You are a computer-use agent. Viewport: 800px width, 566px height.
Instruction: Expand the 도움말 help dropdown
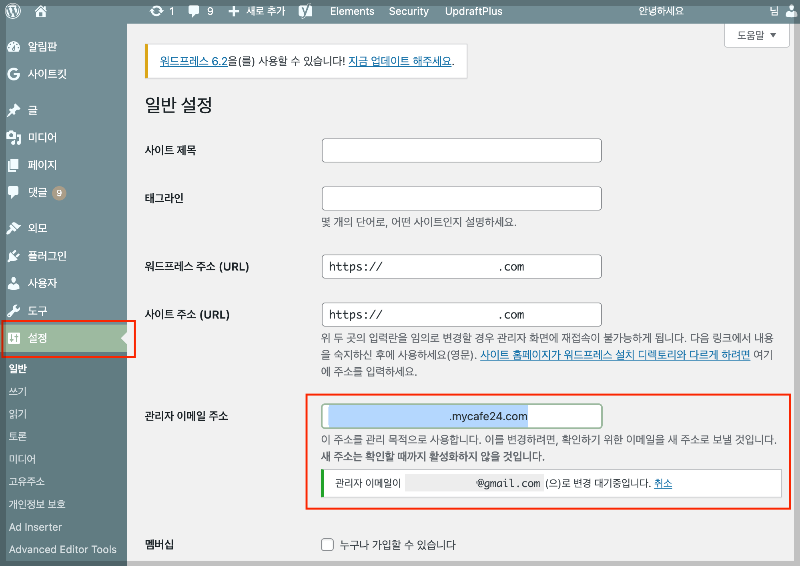757,35
